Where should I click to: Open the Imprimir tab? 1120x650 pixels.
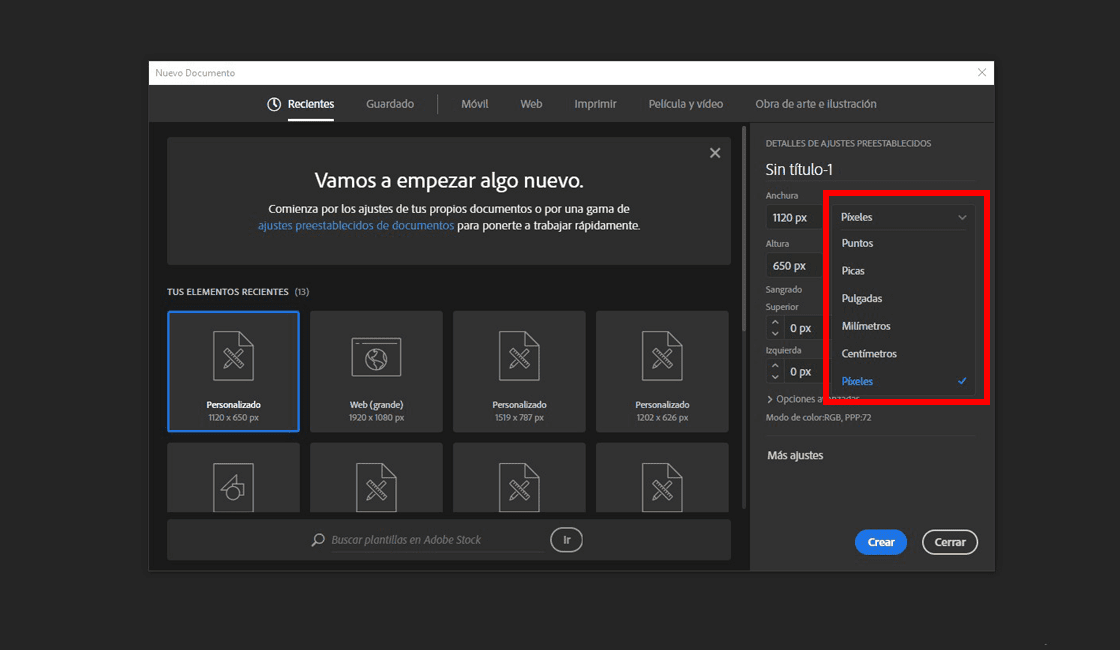click(x=595, y=104)
